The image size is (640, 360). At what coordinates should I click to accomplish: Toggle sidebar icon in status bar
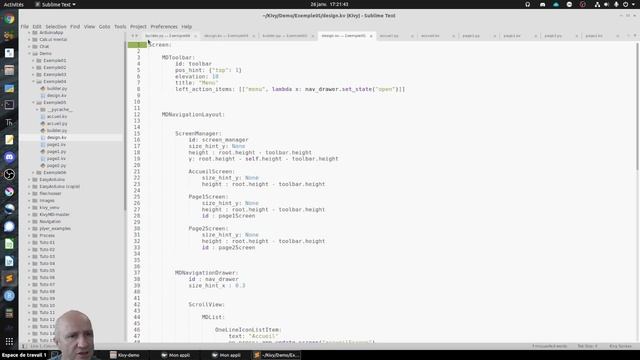pos(23,346)
